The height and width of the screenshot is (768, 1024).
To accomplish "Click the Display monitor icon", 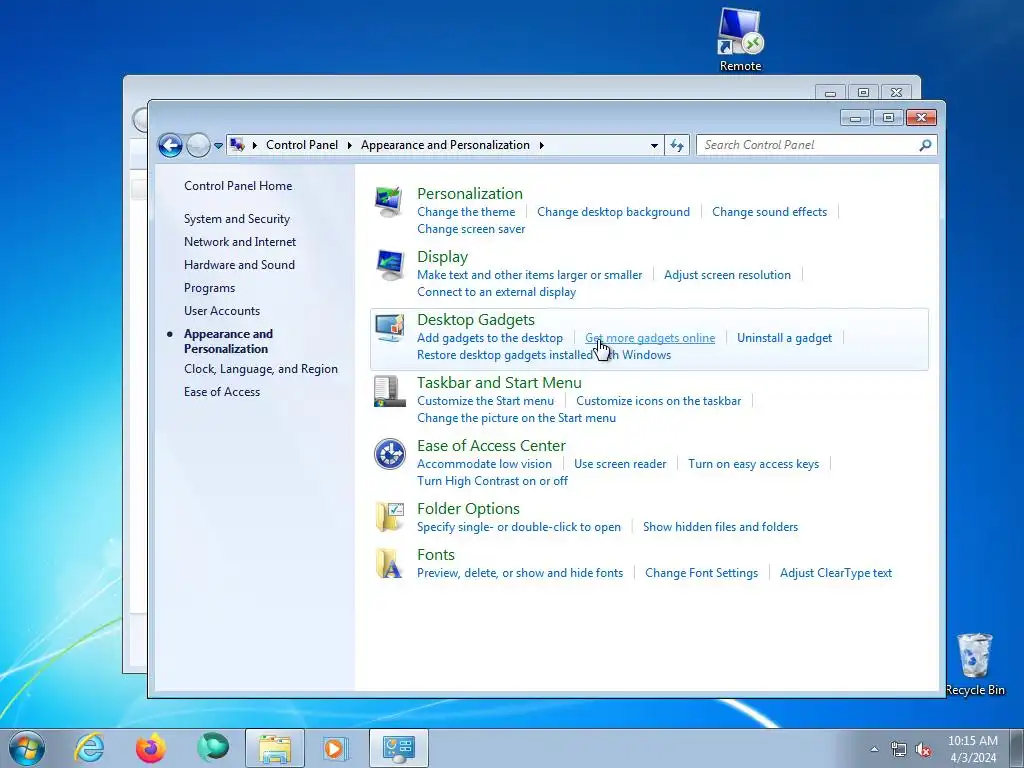I will (x=390, y=264).
